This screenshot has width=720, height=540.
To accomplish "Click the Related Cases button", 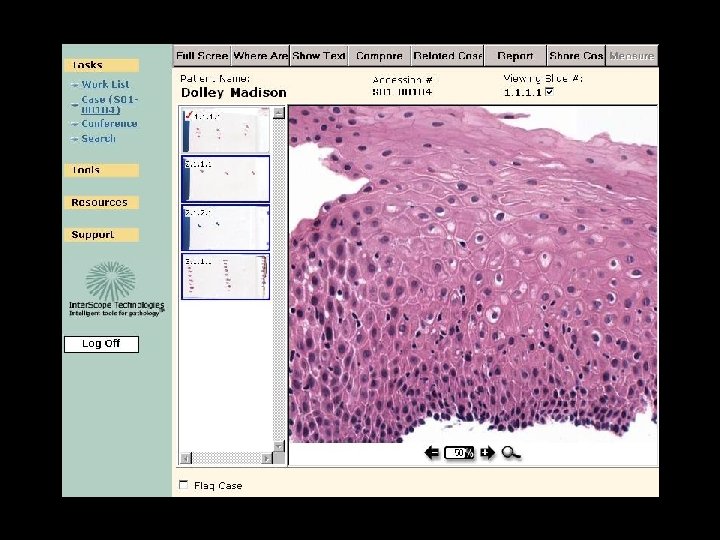I will (x=447, y=56).
